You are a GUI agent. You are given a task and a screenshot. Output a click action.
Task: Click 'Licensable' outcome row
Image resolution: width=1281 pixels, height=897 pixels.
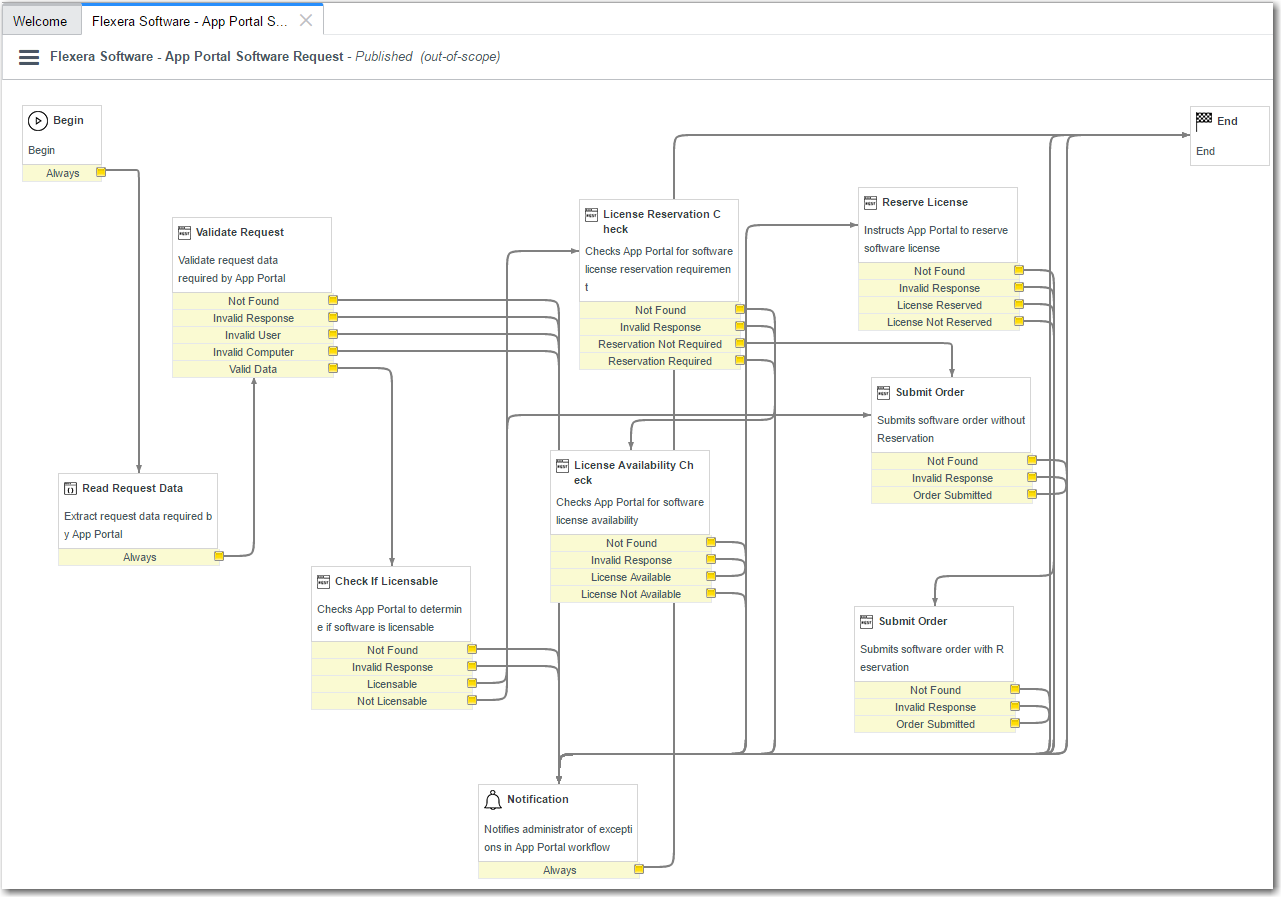(x=392, y=684)
